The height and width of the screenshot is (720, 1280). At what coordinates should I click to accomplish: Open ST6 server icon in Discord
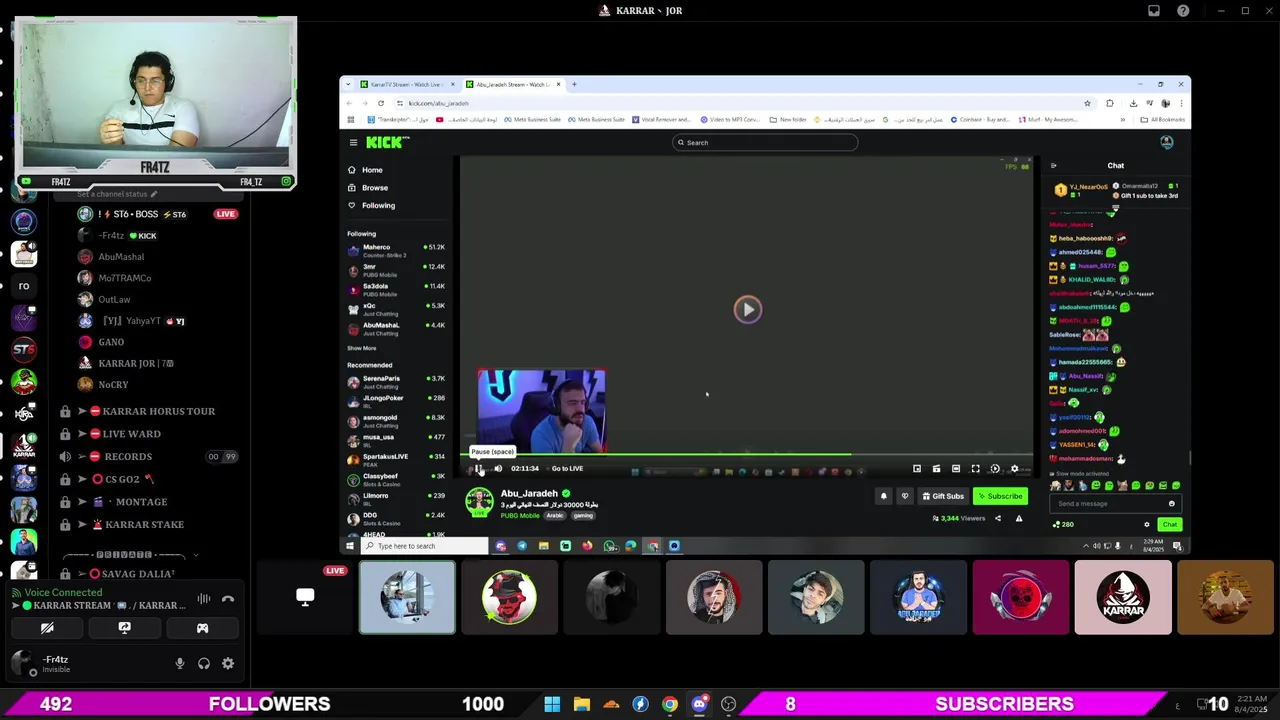pos(24,349)
